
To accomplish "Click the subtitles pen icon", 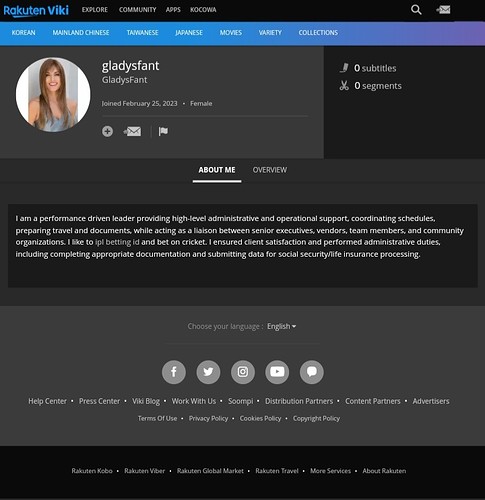I will (x=344, y=68).
